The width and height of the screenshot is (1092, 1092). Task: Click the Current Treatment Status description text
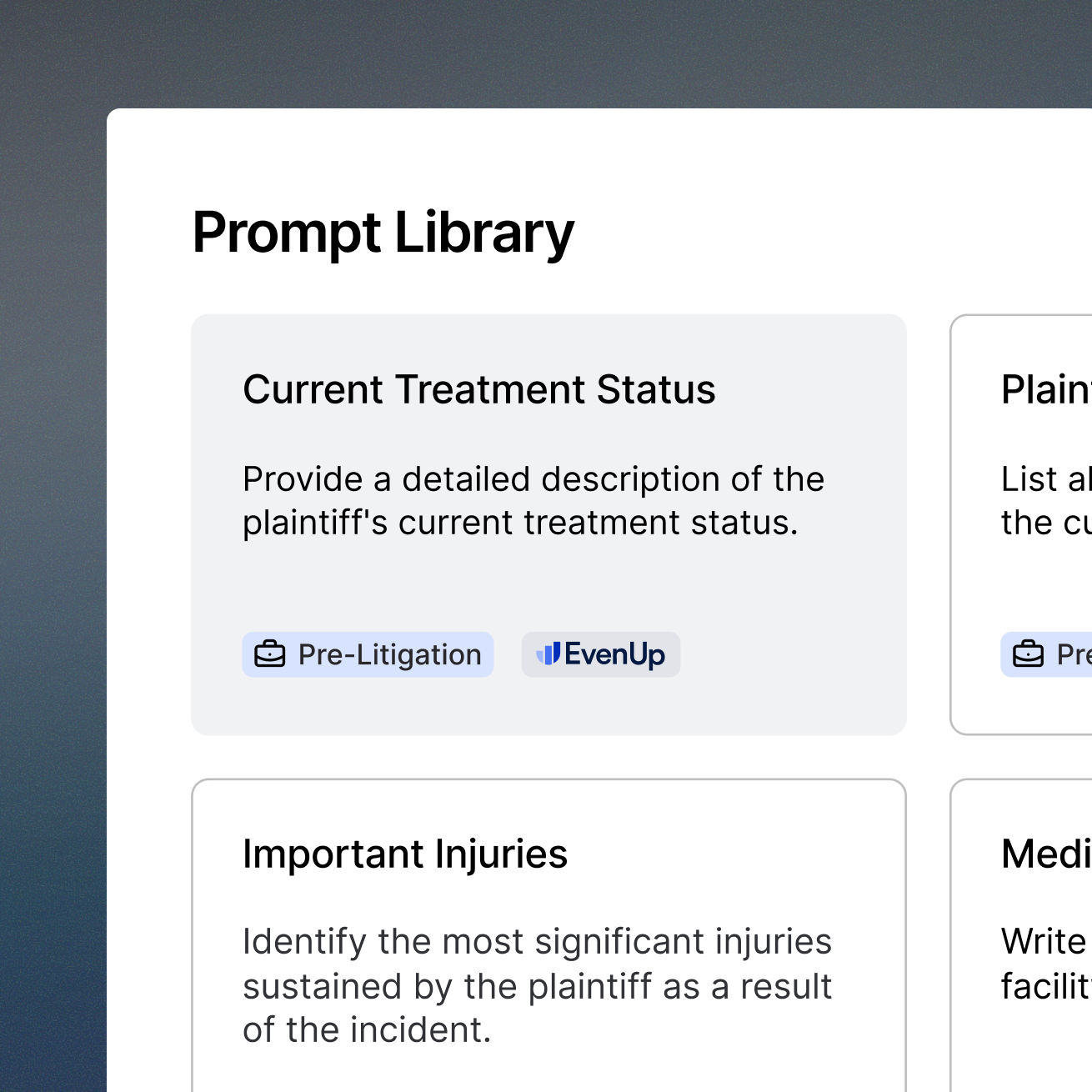(x=533, y=500)
